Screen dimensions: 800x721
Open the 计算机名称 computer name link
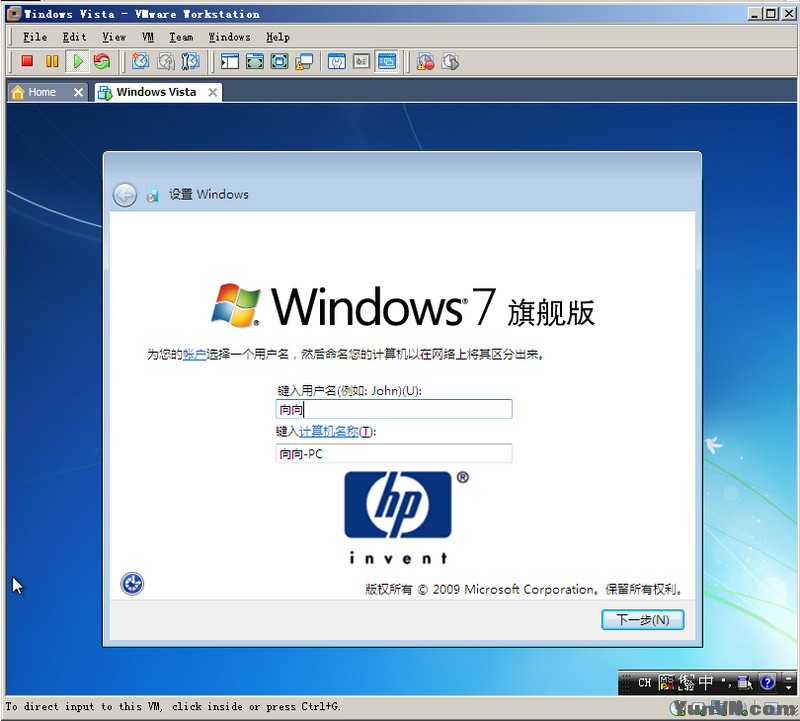329,432
